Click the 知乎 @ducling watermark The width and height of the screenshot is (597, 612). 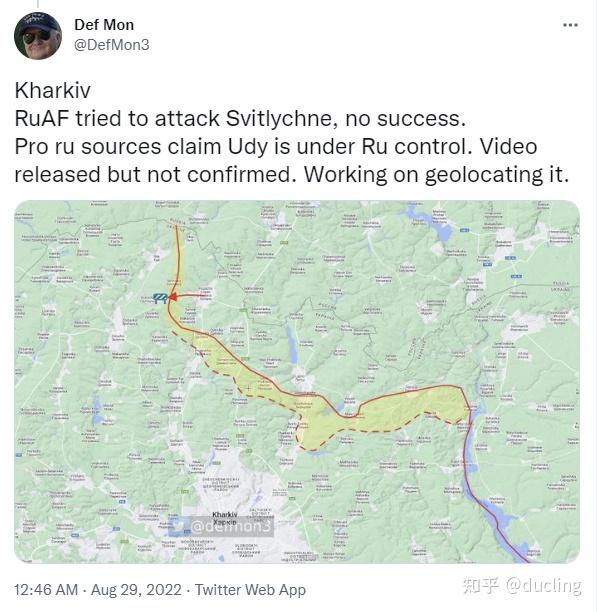[522, 585]
